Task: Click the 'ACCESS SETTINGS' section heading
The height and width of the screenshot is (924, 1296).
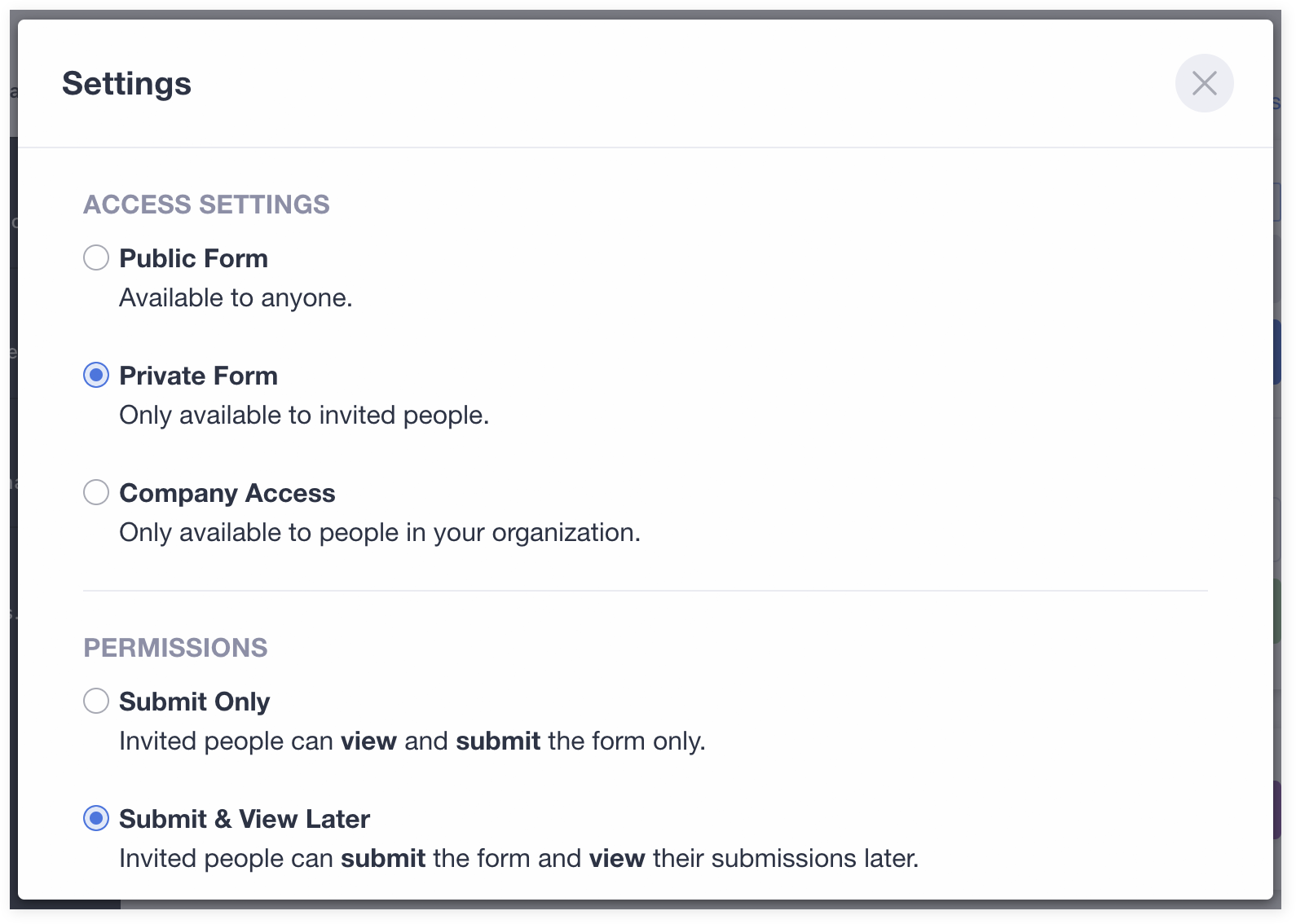Action: [x=206, y=205]
